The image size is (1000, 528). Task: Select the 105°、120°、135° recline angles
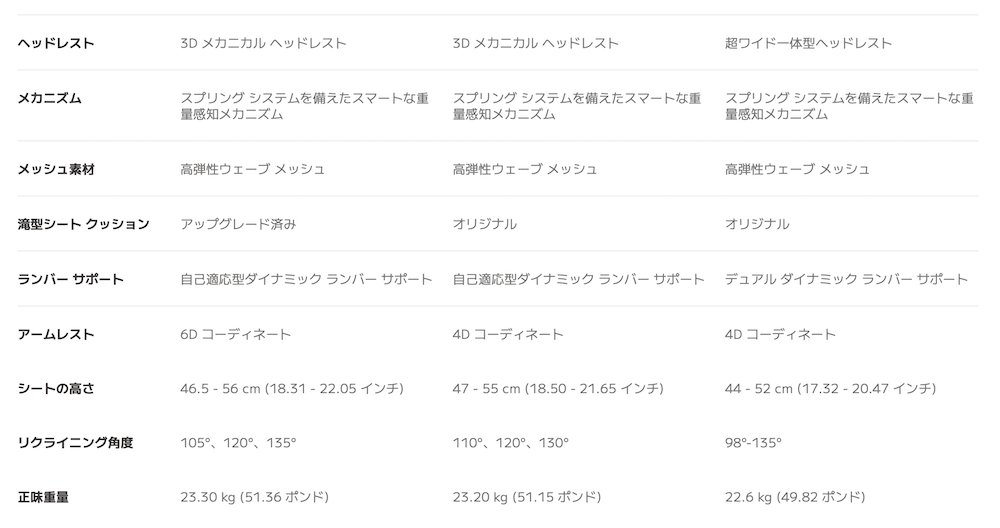238,442
